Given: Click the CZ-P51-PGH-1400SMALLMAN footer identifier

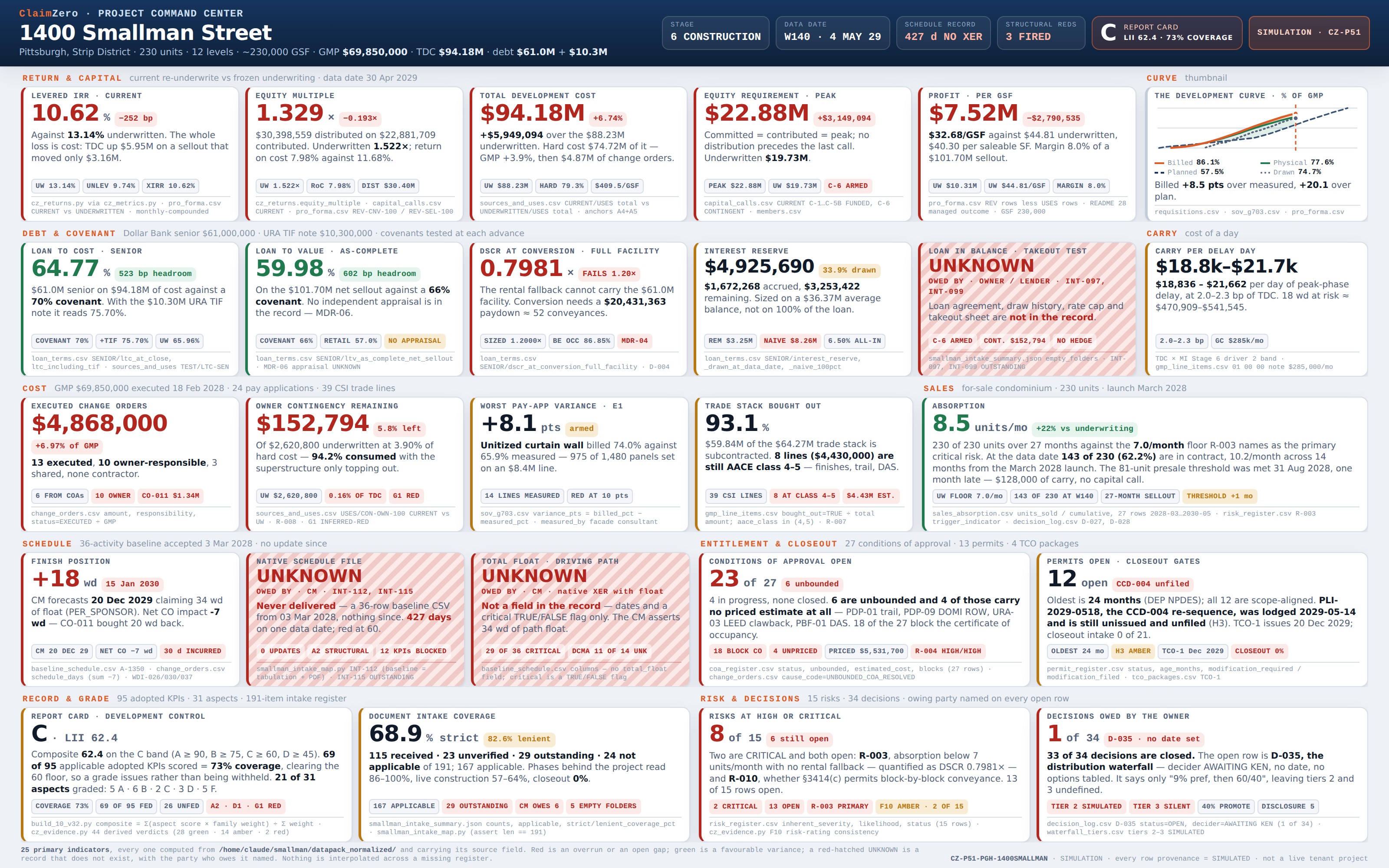Looking at the screenshot, I should pos(999,859).
